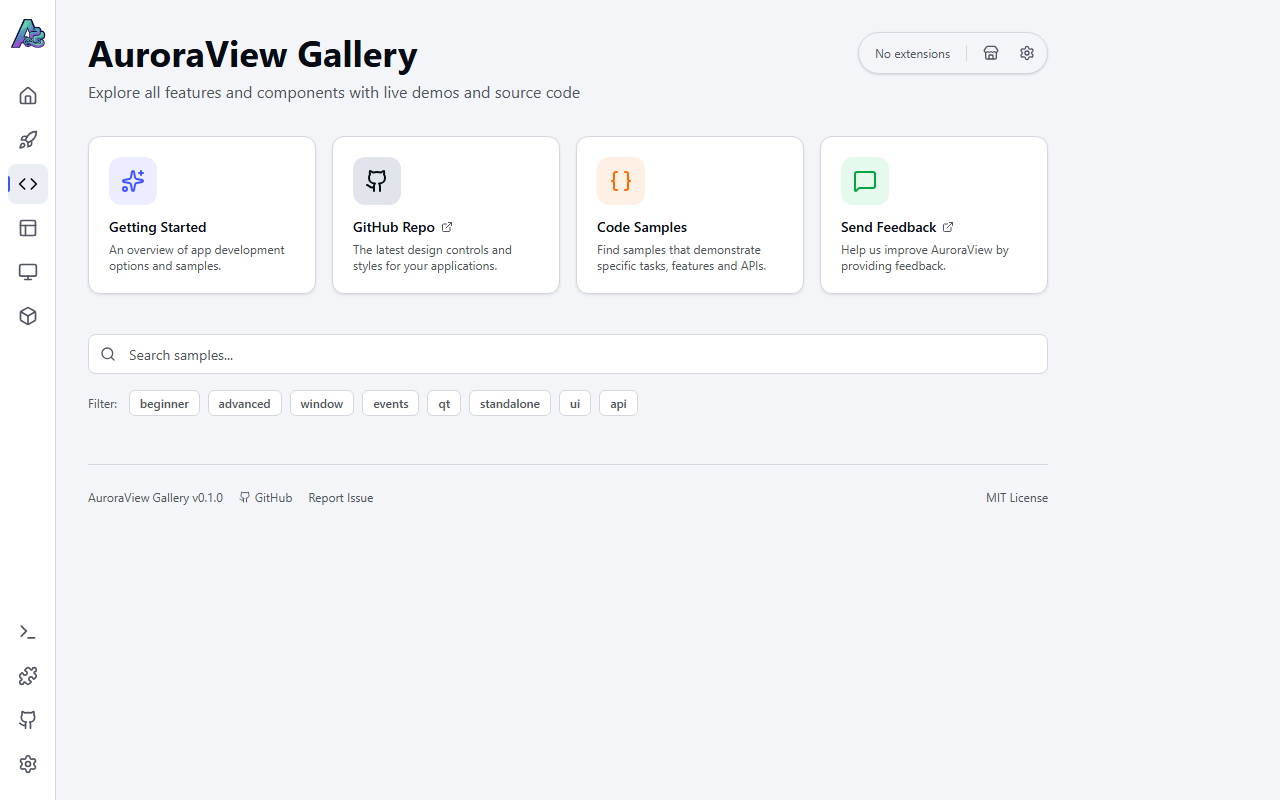
Task: Click the Search samples input field
Action: [x=567, y=354]
